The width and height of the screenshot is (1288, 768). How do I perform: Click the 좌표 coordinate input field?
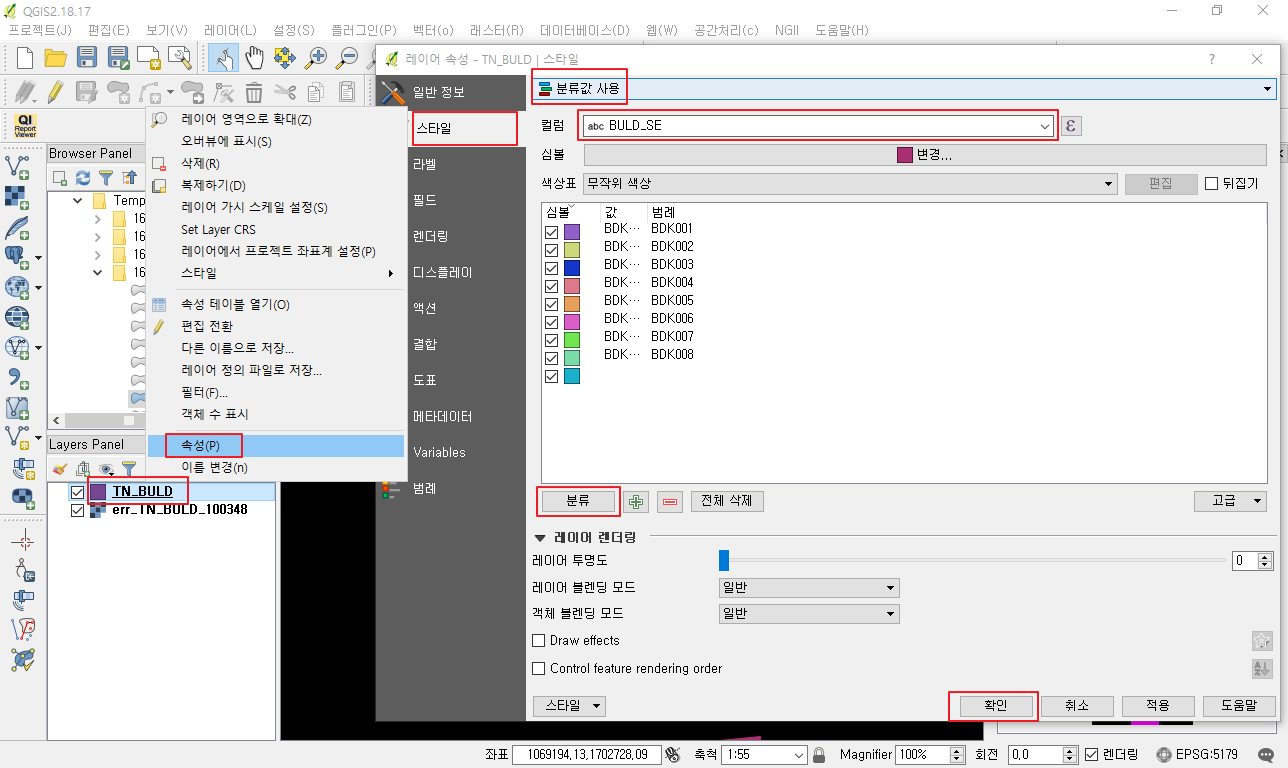pos(587,754)
